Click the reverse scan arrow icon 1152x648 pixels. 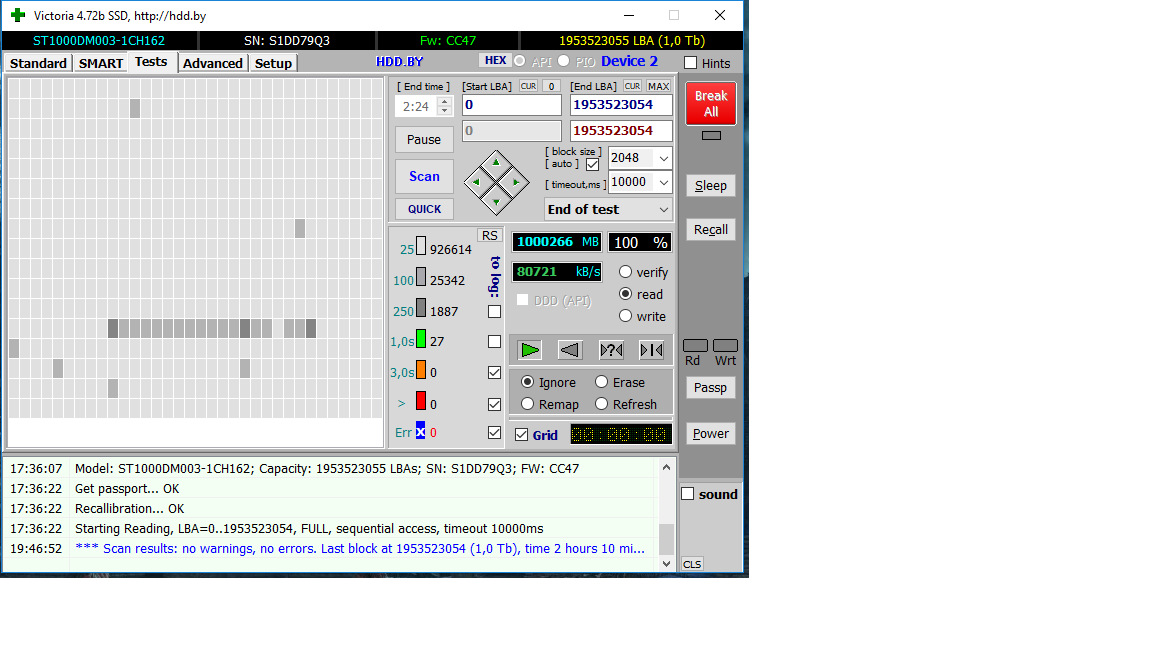click(569, 350)
